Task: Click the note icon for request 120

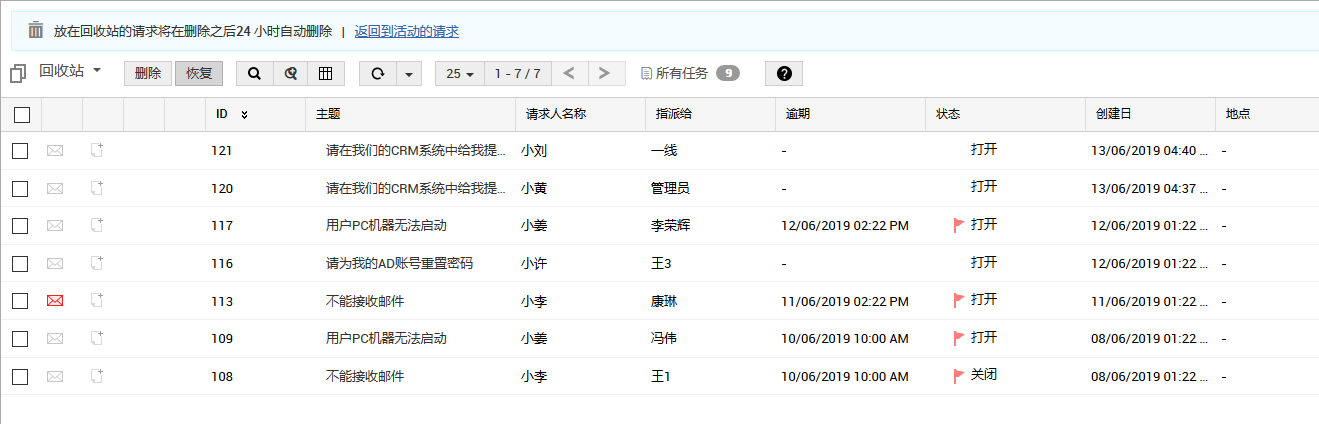Action: point(97,188)
